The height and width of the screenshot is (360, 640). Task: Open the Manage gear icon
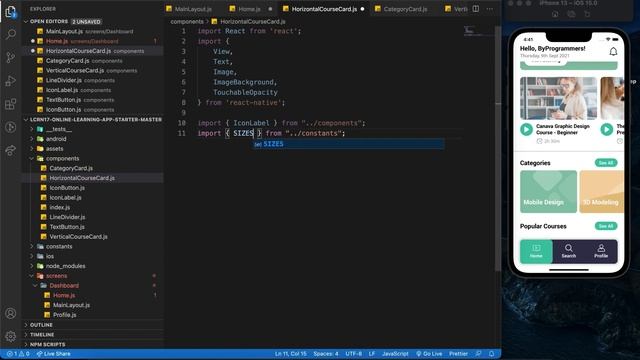coord(11,336)
